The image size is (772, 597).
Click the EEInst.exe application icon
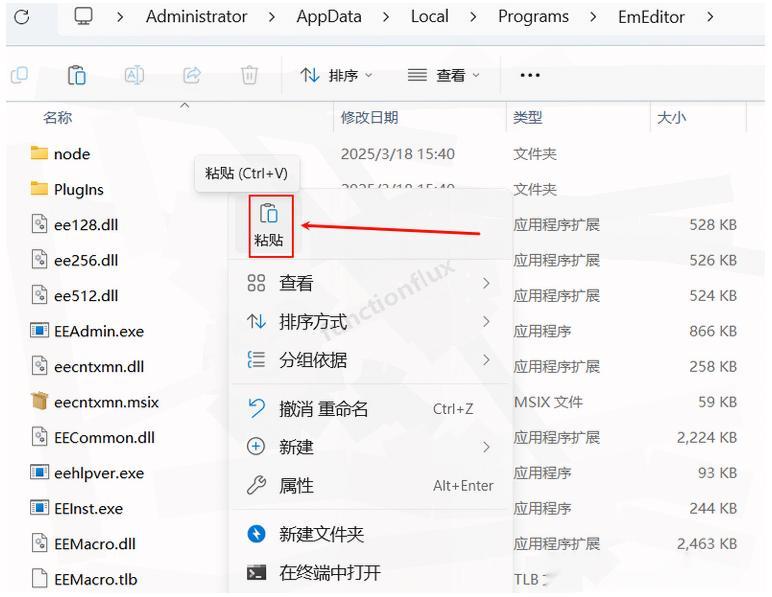click(39, 507)
